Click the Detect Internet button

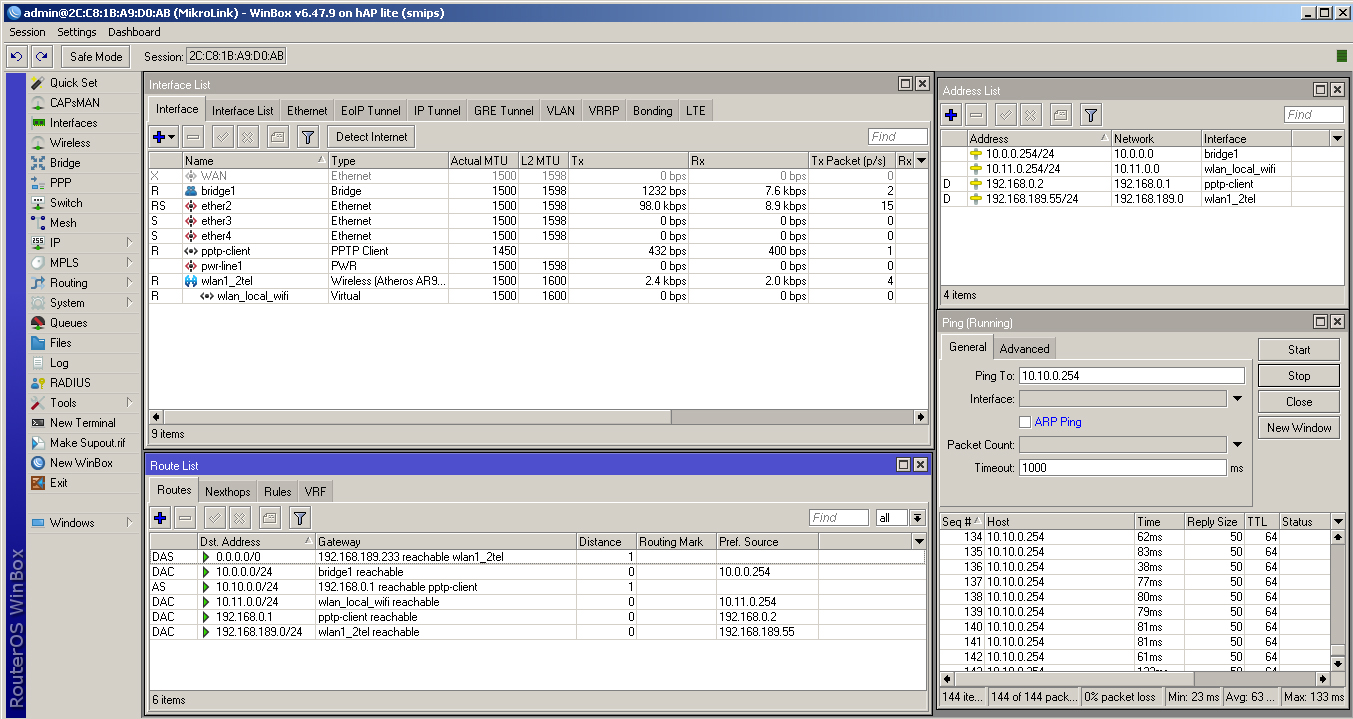click(371, 137)
